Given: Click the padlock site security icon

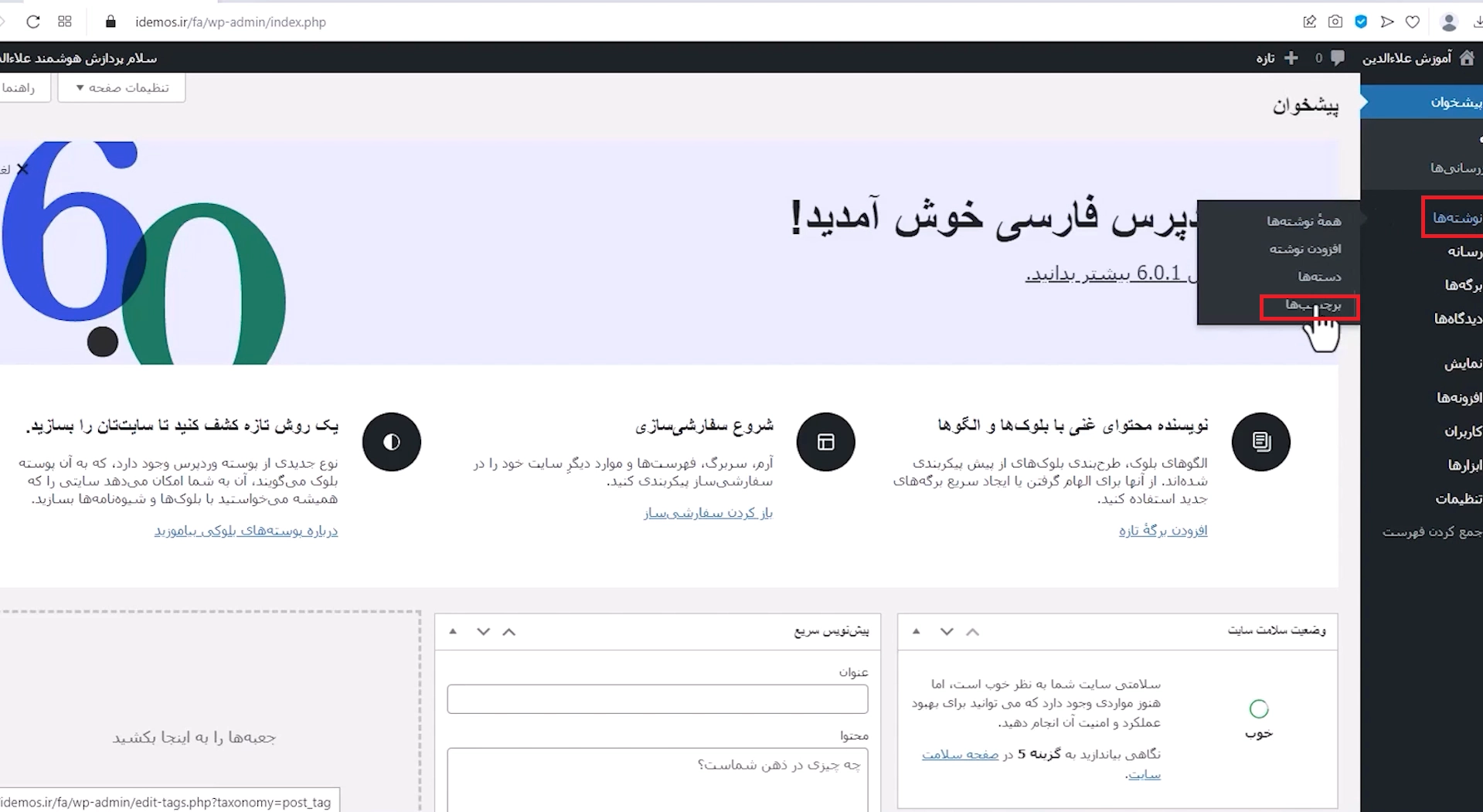Looking at the screenshot, I should pos(111,22).
